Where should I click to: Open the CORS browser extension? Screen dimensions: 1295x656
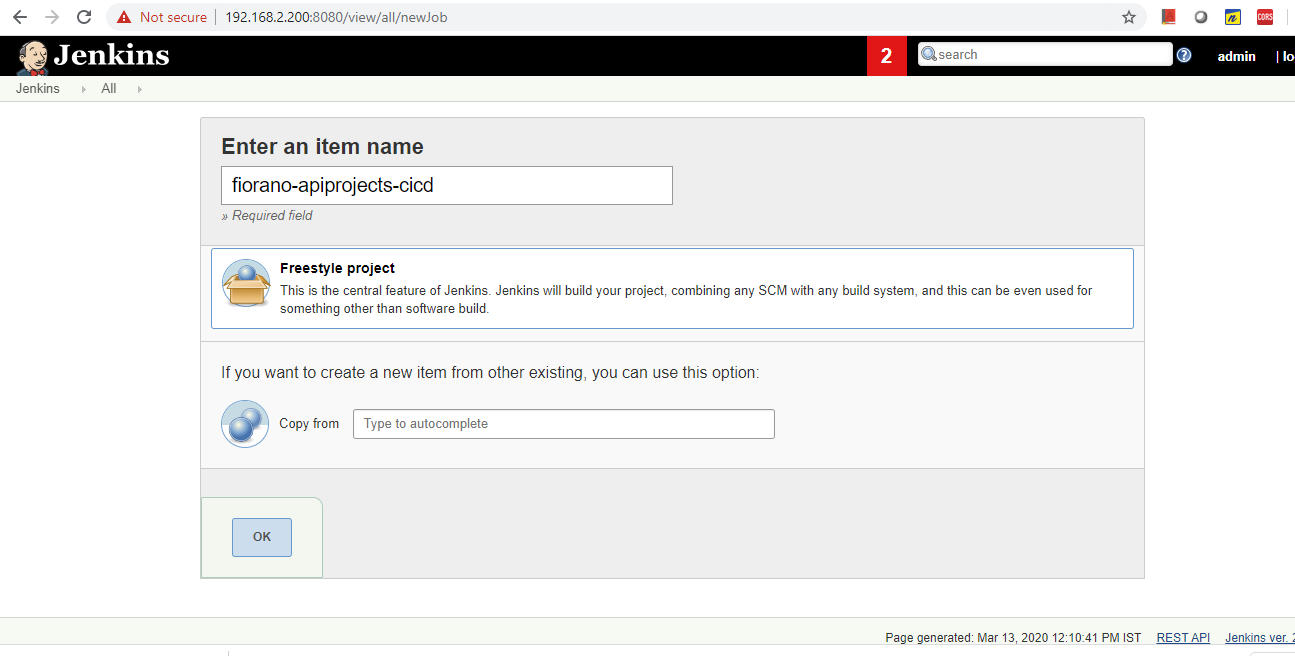[x=1265, y=17]
